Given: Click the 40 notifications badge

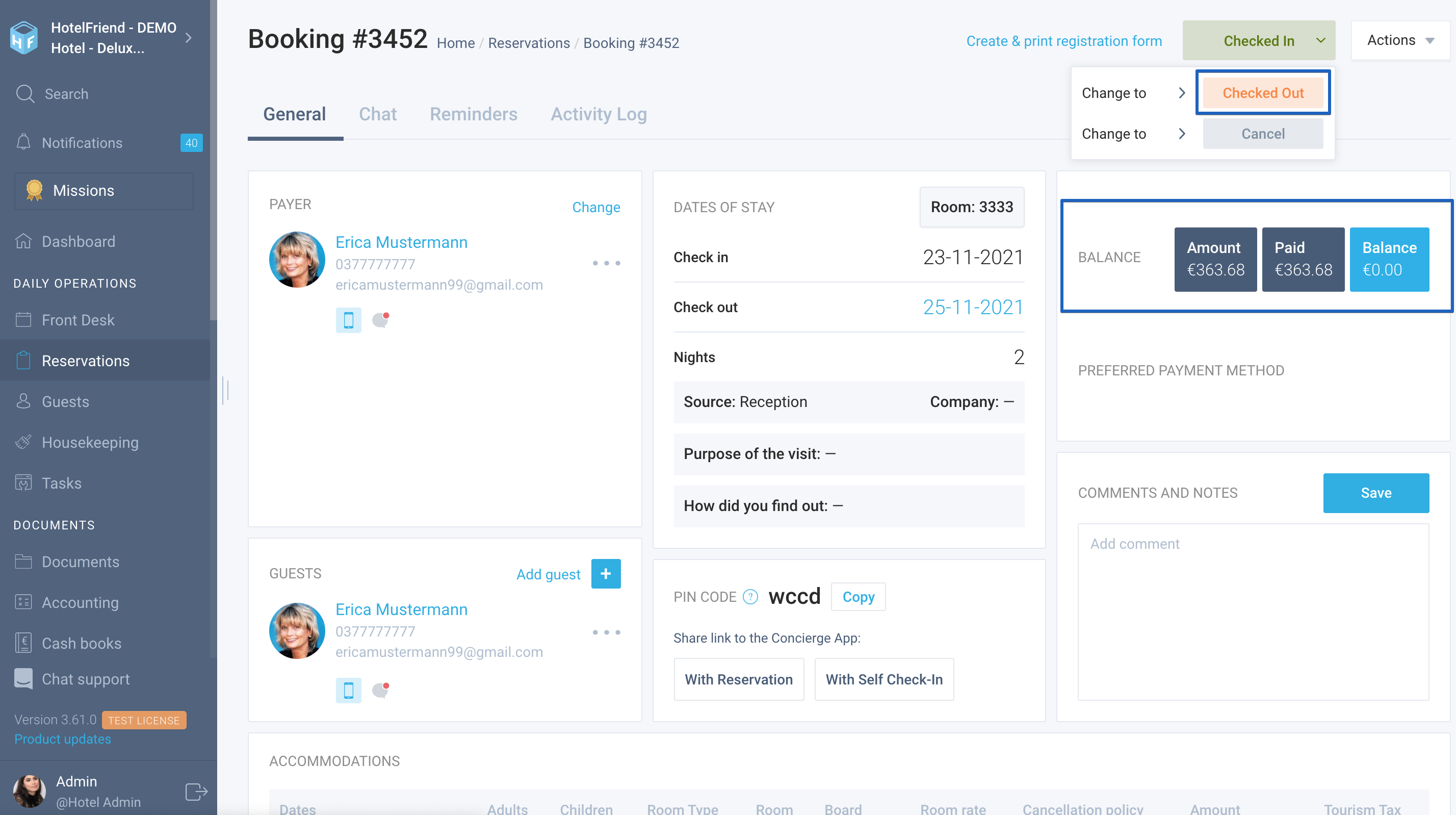Looking at the screenshot, I should (191, 143).
